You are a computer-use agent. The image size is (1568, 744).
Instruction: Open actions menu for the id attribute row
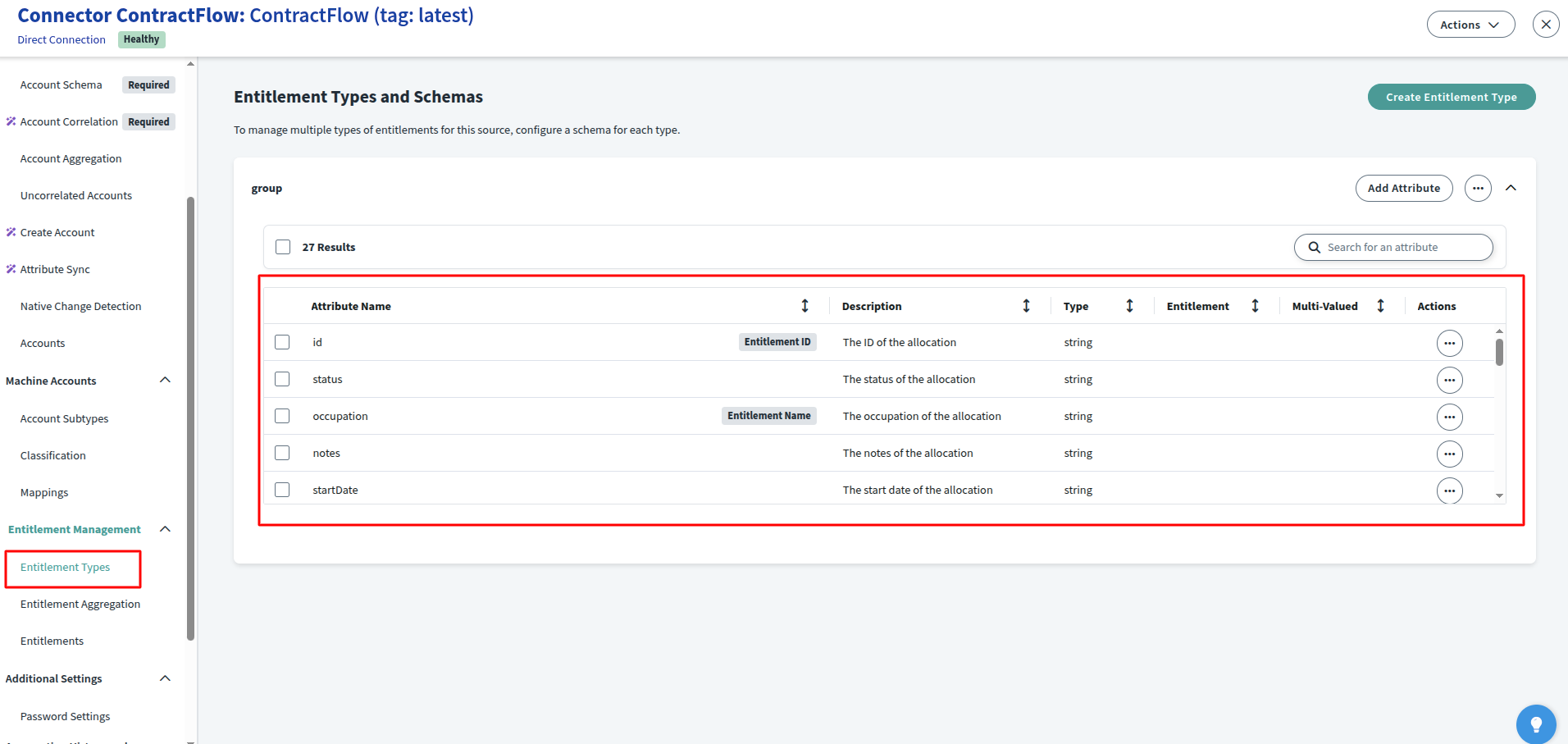pos(1449,343)
